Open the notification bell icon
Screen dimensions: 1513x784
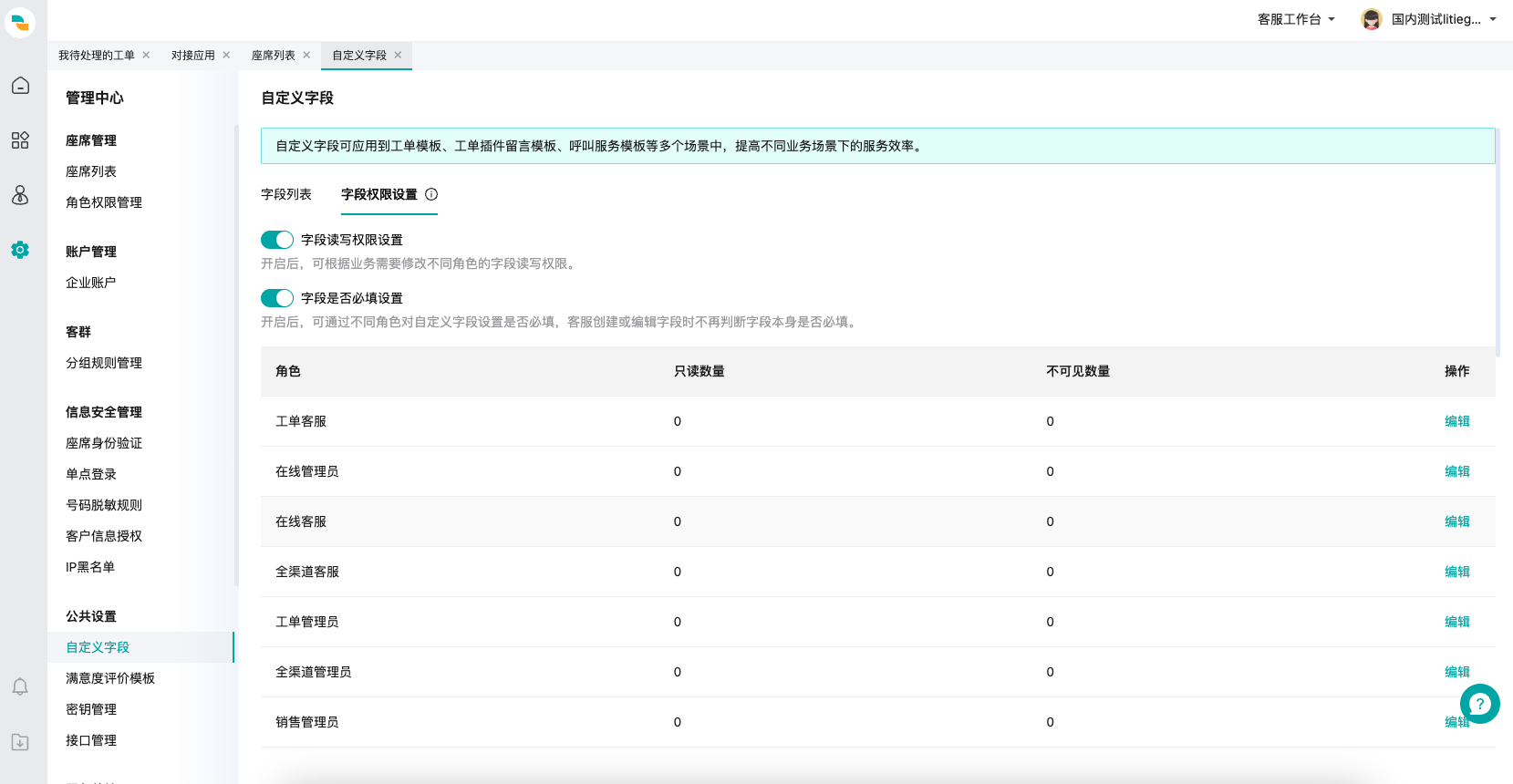[20, 687]
